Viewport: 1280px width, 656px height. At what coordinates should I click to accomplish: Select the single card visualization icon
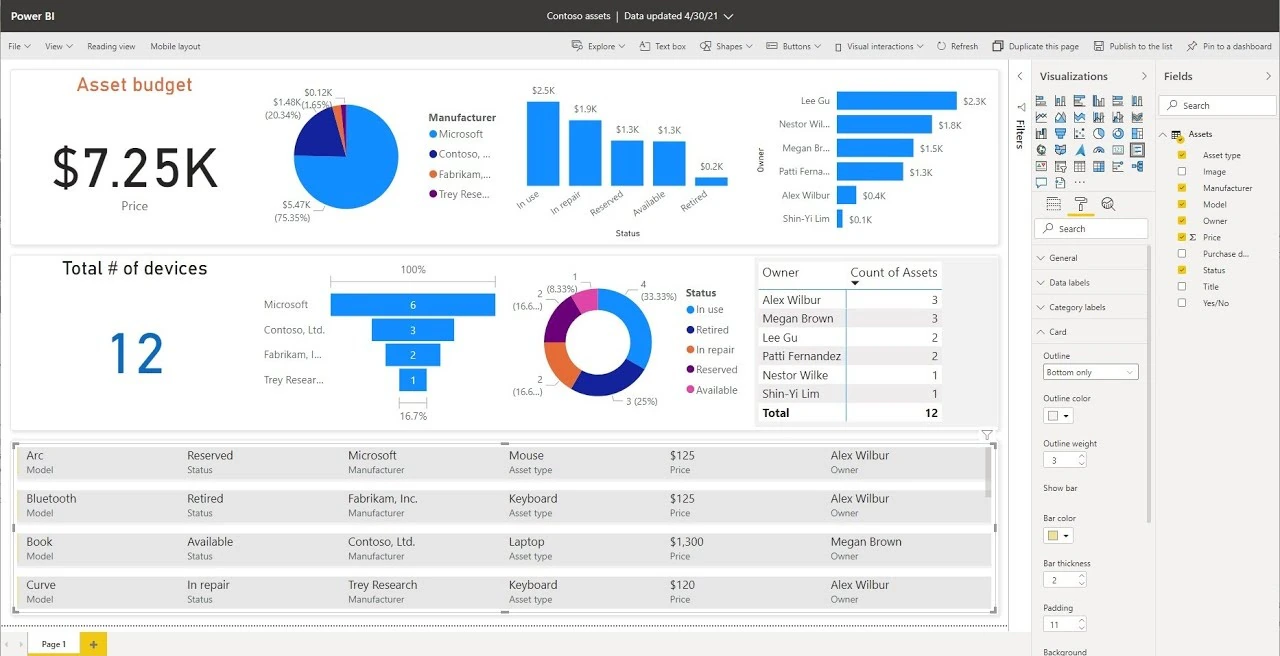pyautogui.click(x=1118, y=150)
